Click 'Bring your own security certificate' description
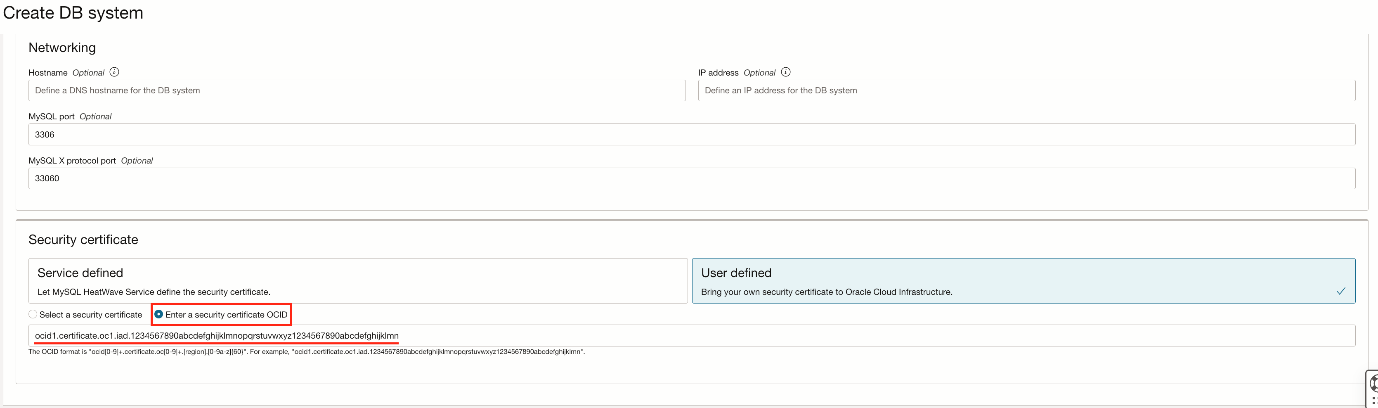The image size is (1378, 408). pyautogui.click(x=826, y=292)
